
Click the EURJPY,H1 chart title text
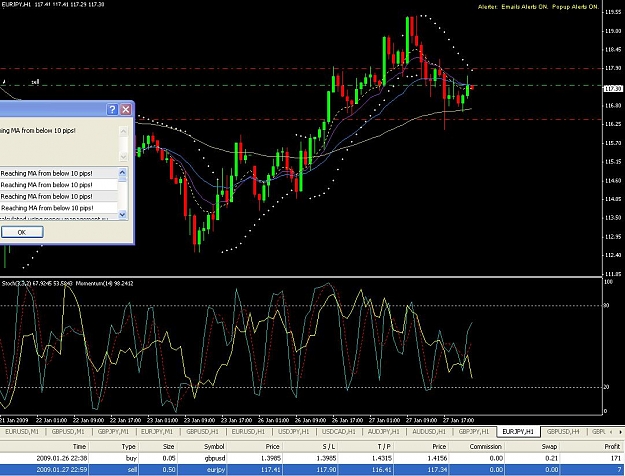(x=53, y=5)
